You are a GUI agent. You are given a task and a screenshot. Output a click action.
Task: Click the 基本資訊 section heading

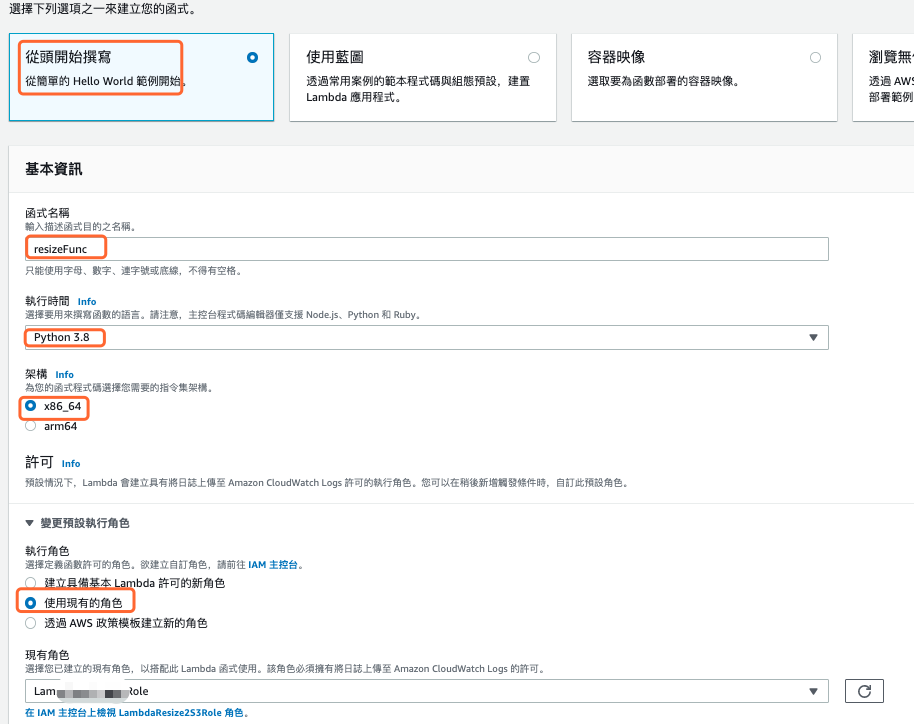pos(54,169)
